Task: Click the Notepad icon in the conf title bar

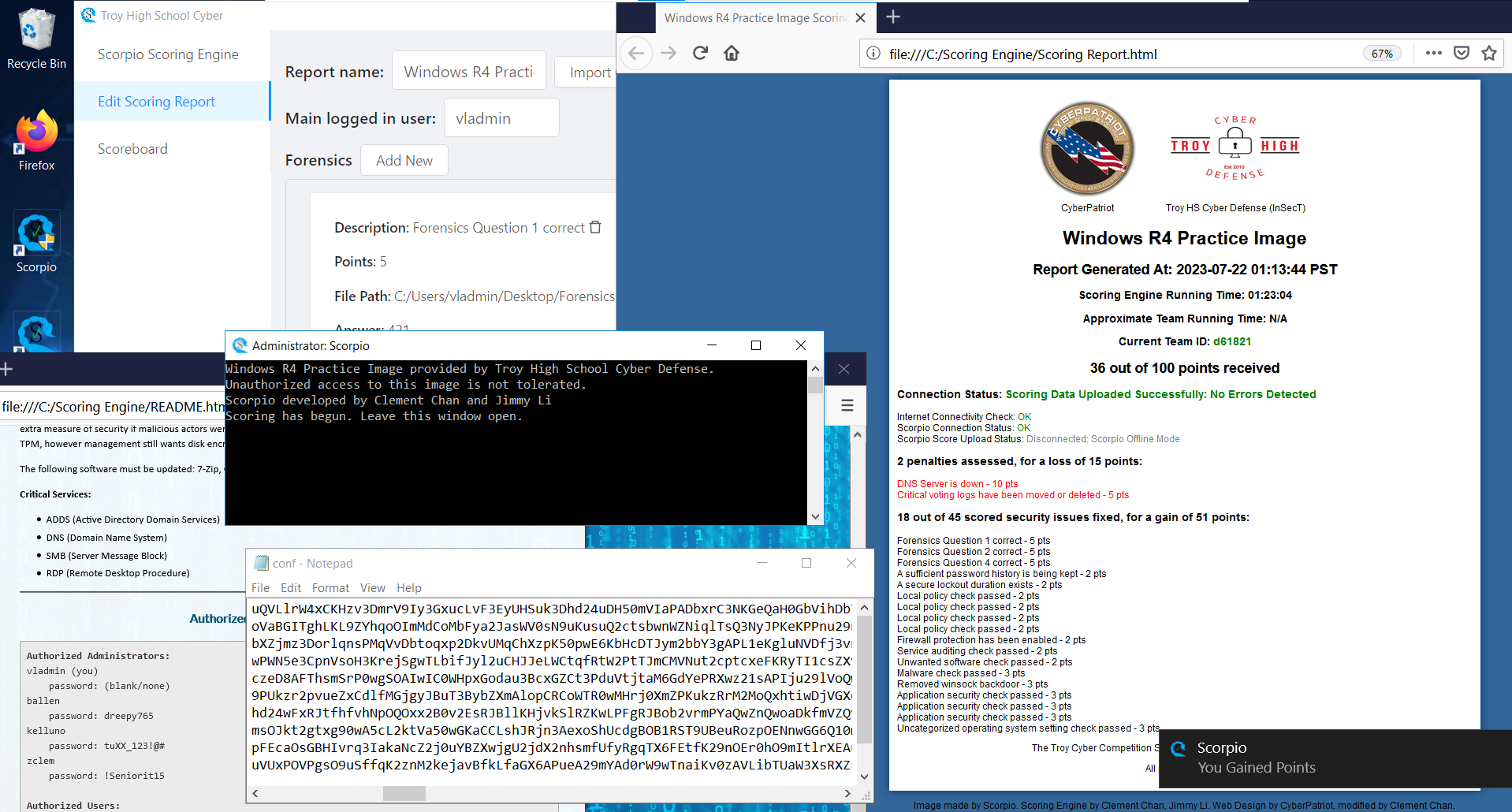Action: coord(261,563)
